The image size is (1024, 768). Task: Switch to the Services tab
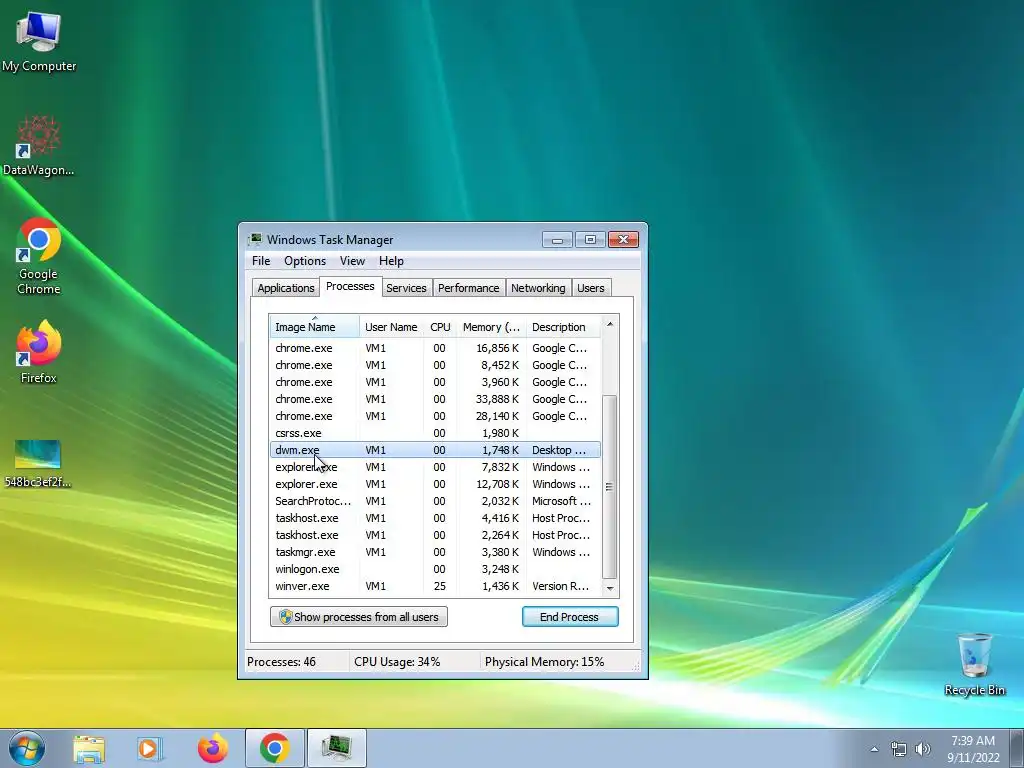[x=406, y=288]
